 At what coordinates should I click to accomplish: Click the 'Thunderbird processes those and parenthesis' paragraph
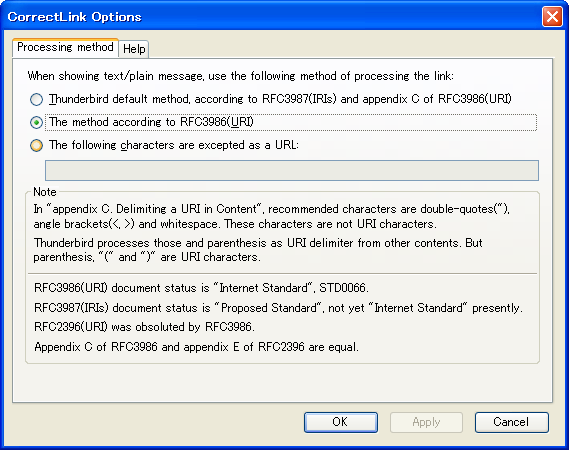(258, 250)
